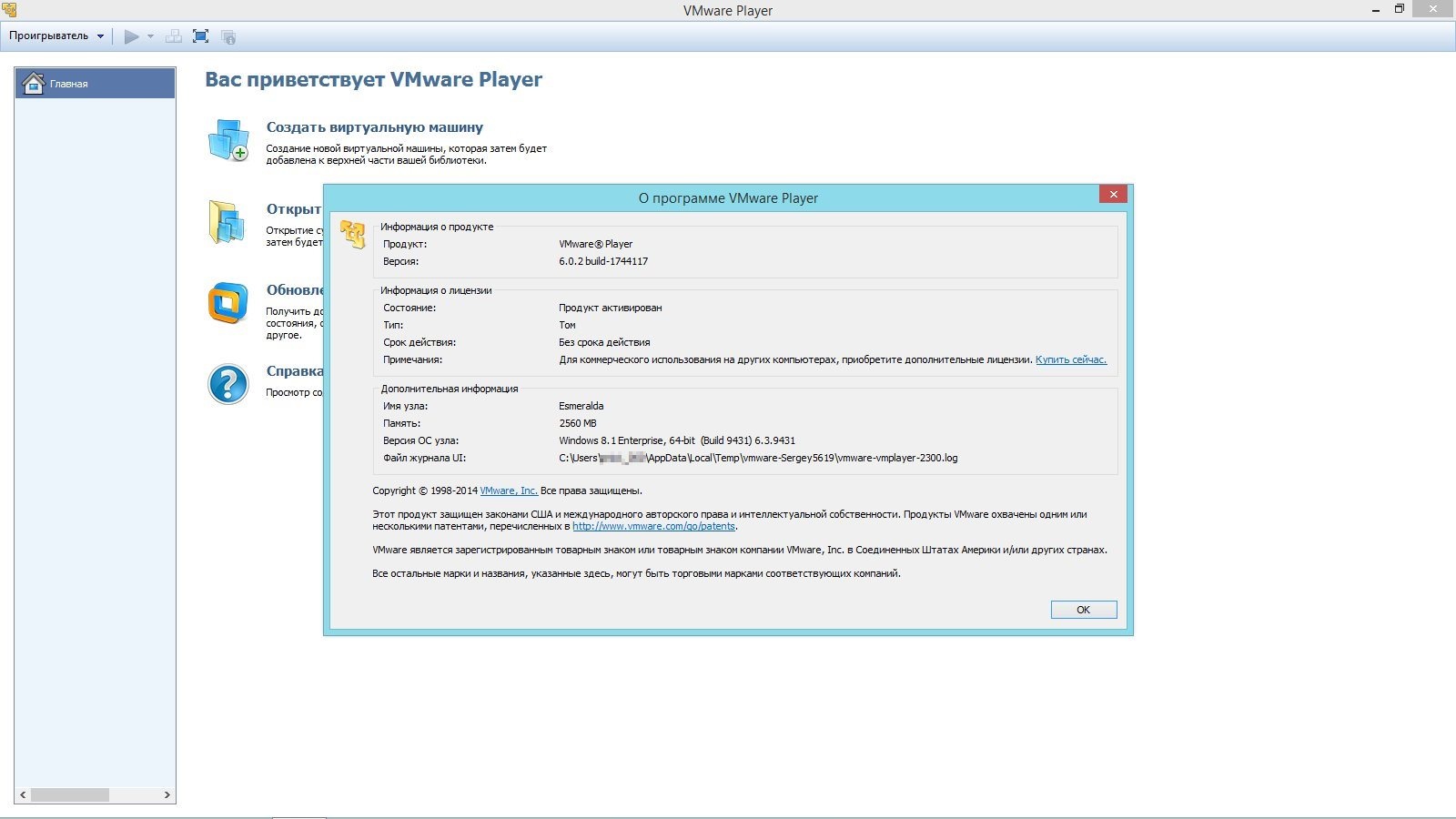Open the Проигрыватель dropdown menu
The image size is (1456, 819).
(x=56, y=36)
